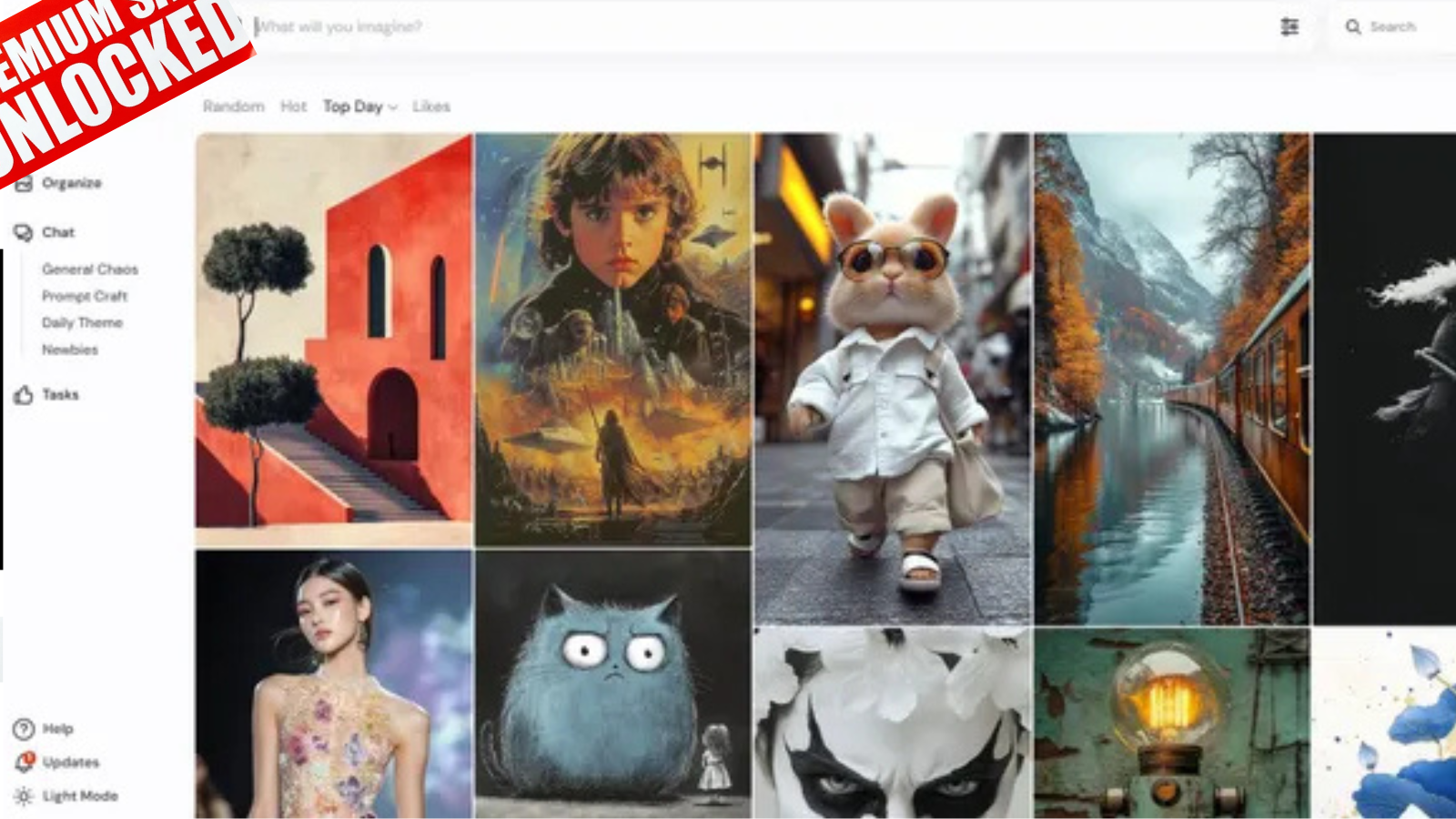Open the image filters icon beside the prompt bar
This screenshot has width=1456, height=819.
point(1288,27)
